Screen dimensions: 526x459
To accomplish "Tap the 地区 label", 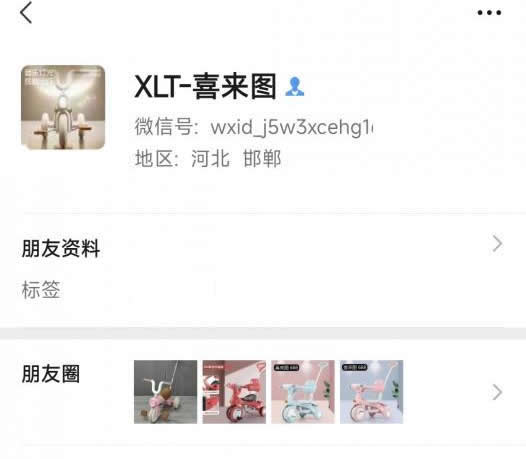I will pyautogui.click(x=154, y=159).
